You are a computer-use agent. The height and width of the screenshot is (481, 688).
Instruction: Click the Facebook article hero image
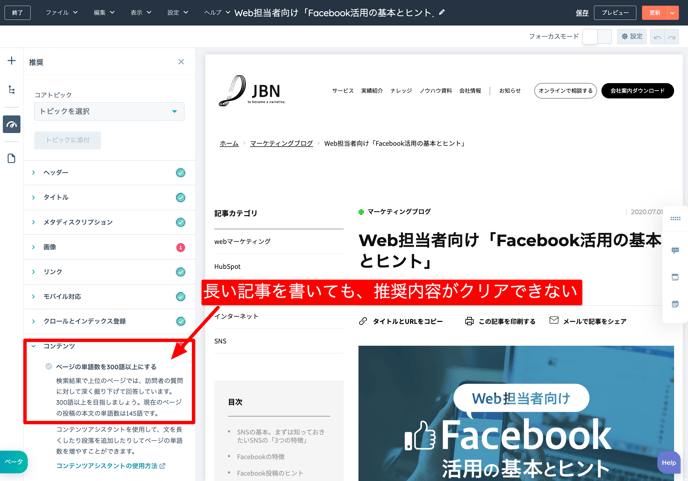[516, 413]
